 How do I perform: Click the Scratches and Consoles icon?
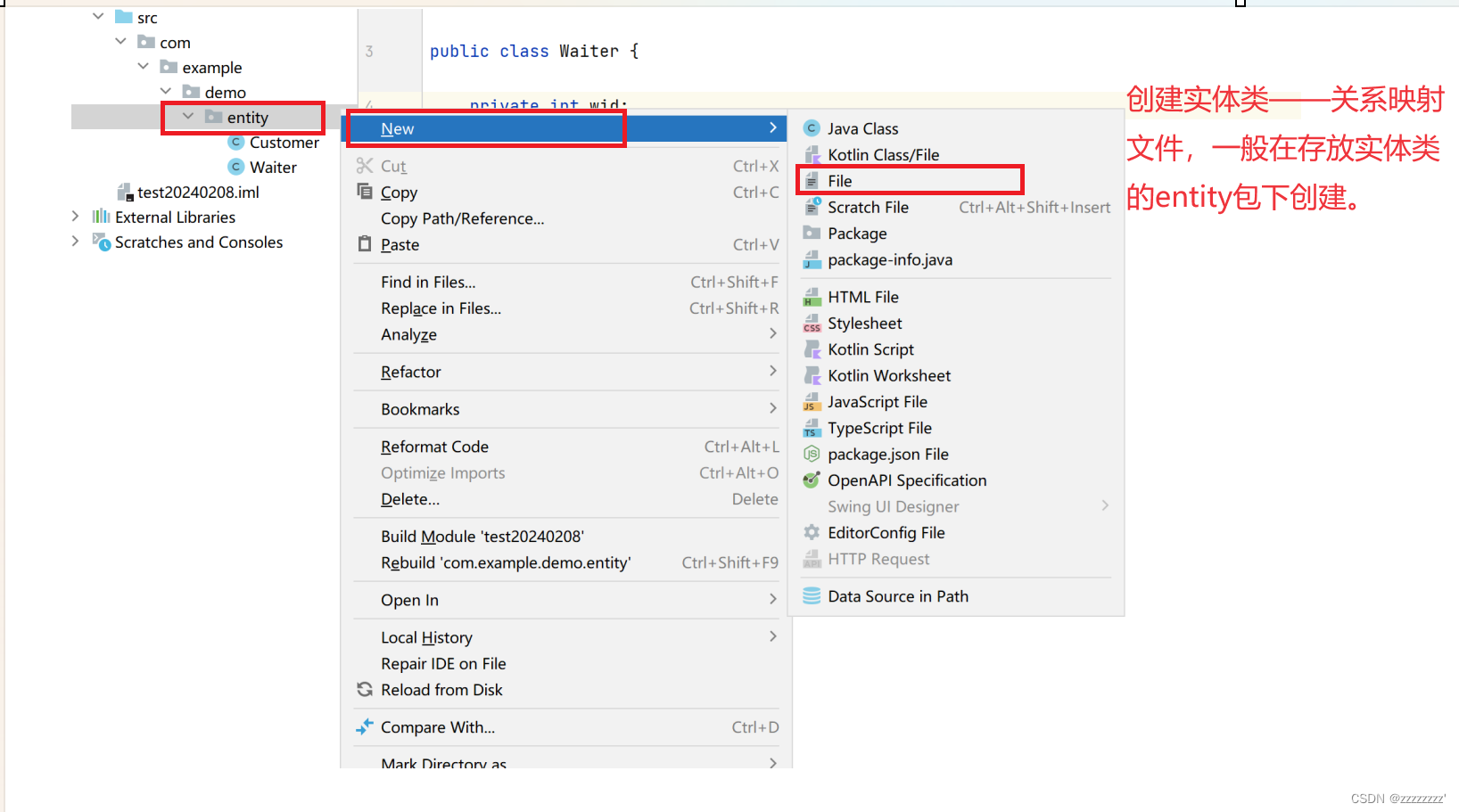point(102,242)
